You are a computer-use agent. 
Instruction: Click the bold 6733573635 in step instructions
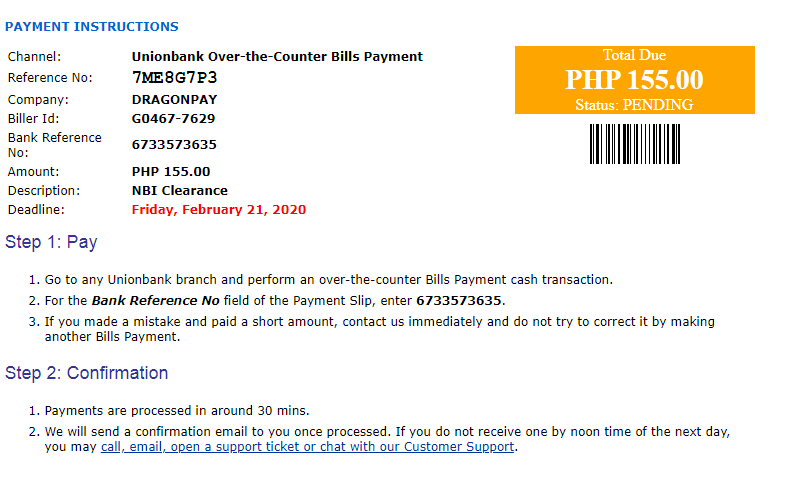click(459, 301)
